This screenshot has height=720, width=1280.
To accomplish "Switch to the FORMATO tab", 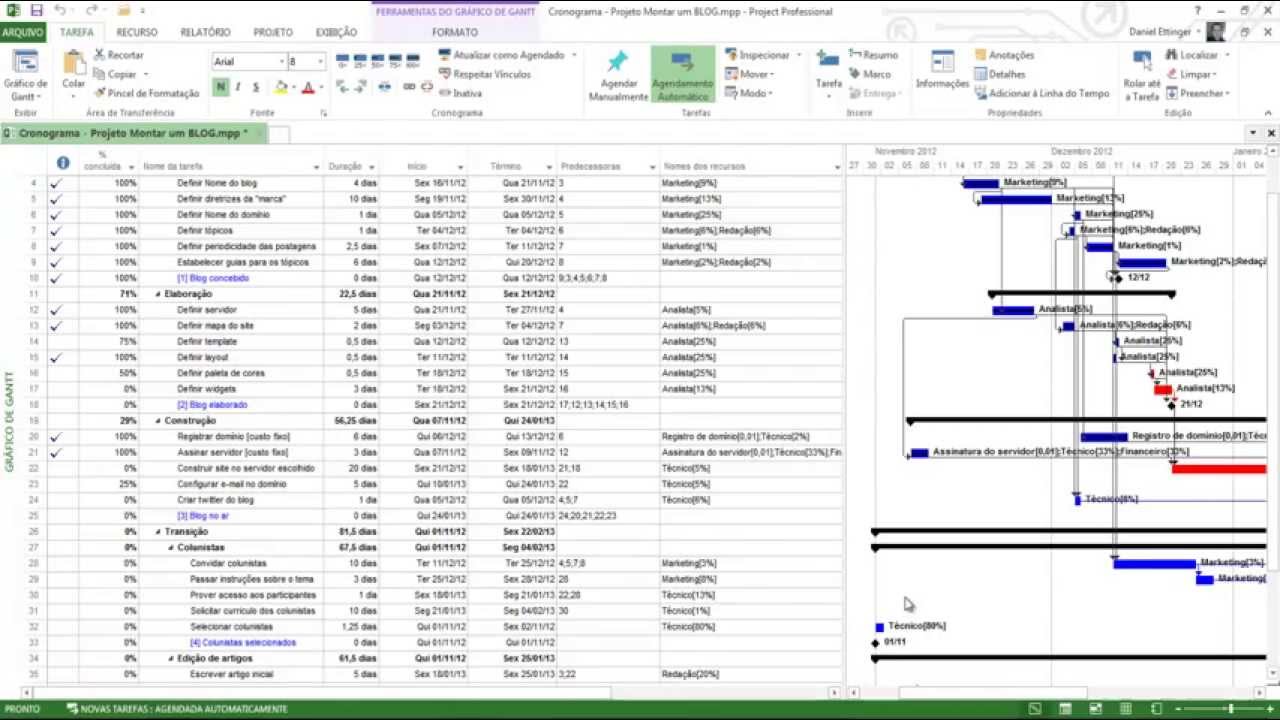I will click(x=455, y=32).
